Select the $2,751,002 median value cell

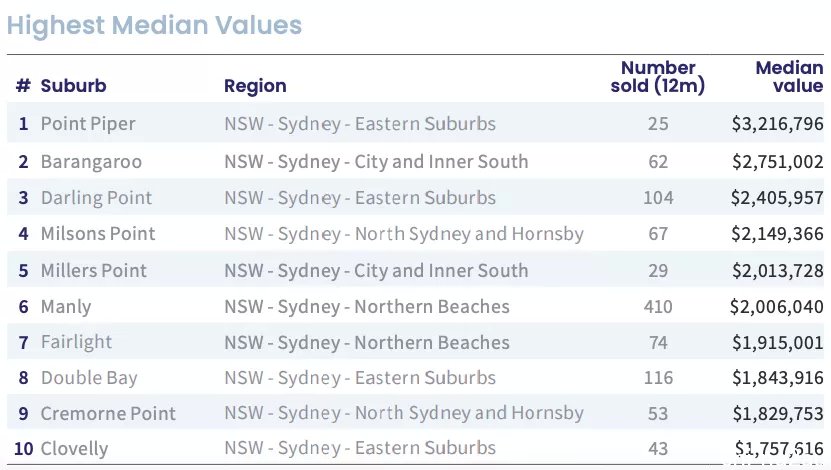(x=778, y=162)
